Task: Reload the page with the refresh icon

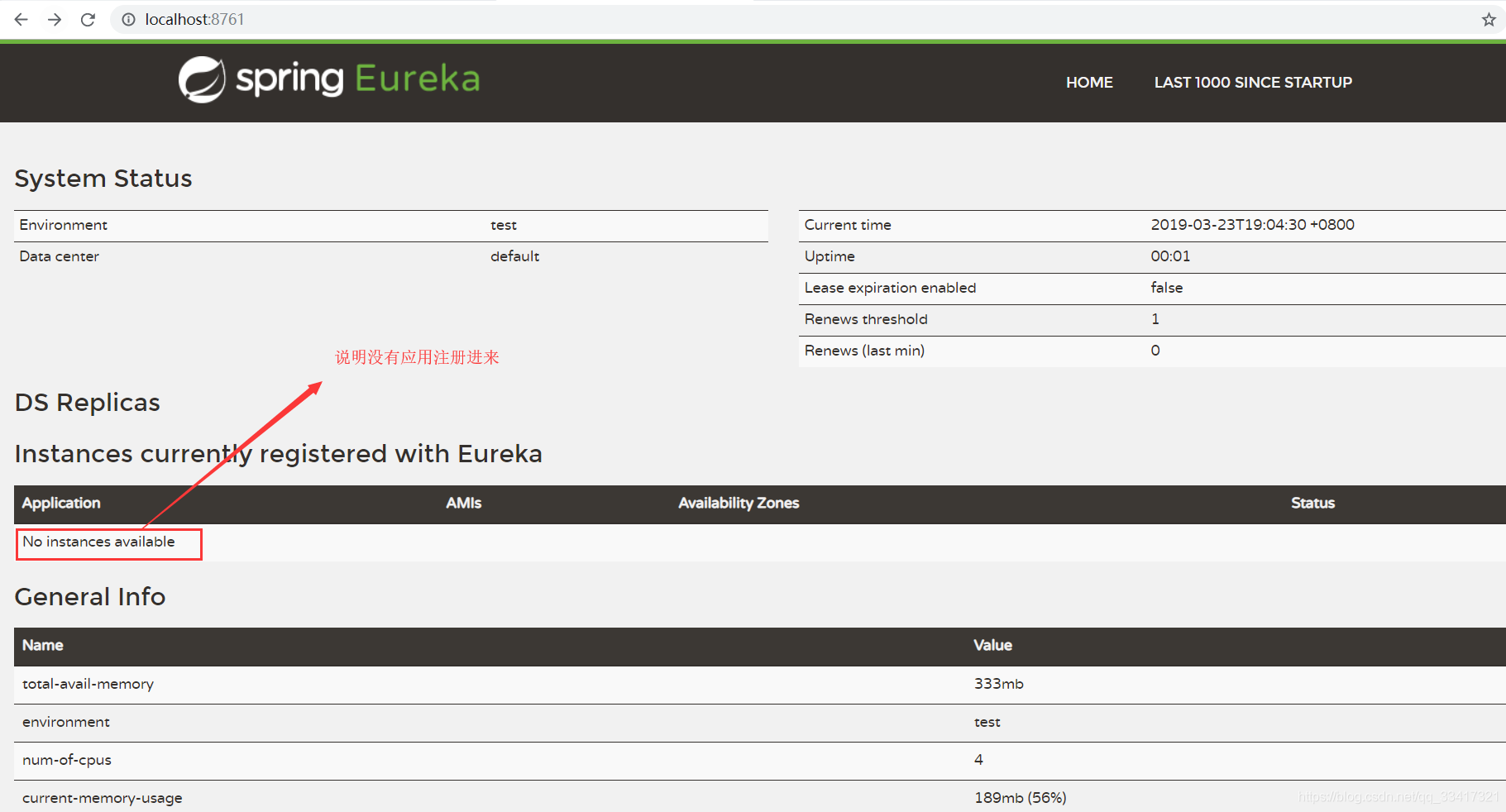Action: pyautogui.click(x=88, y=19)
